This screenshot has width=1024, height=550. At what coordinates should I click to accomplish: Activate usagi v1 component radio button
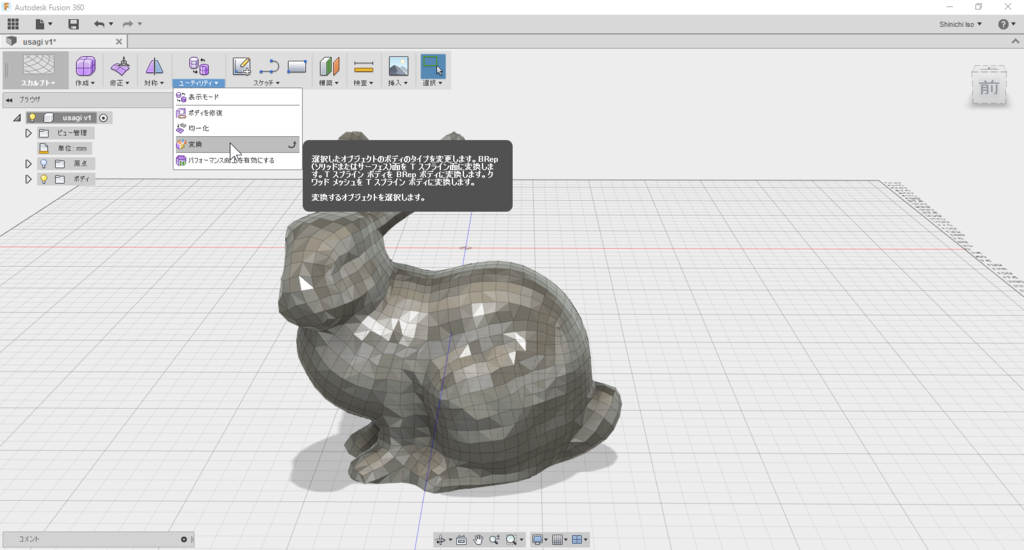click(x=103, y=118)
